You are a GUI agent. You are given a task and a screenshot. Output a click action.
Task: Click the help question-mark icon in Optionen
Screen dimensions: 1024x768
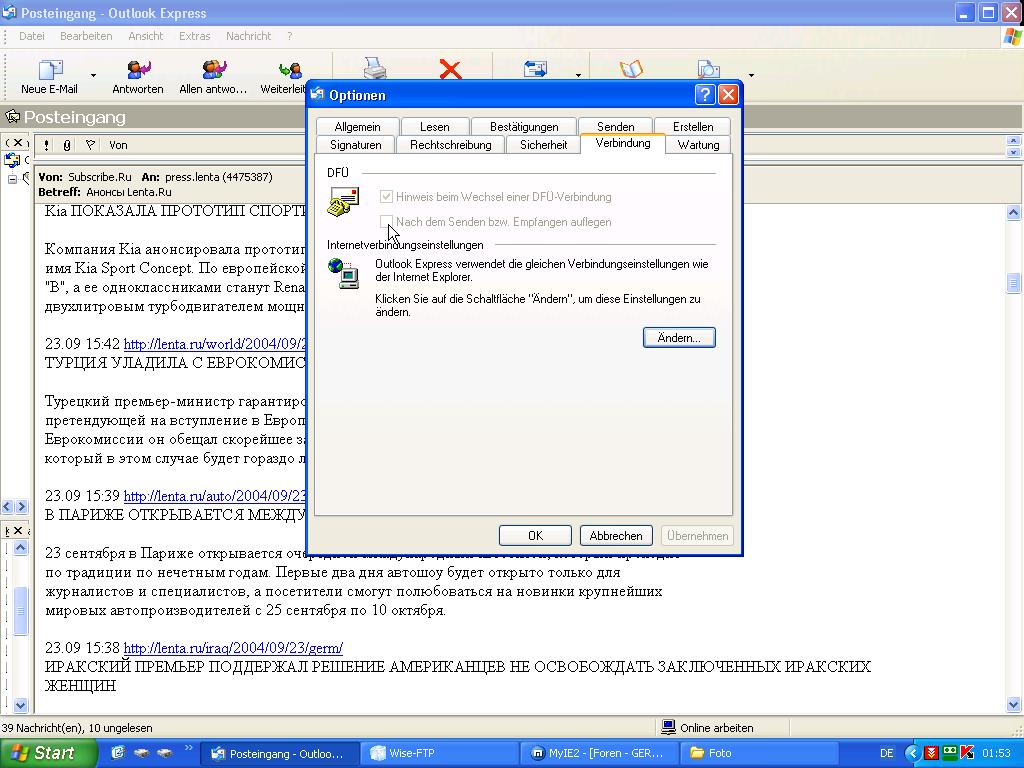pos(705,95)
